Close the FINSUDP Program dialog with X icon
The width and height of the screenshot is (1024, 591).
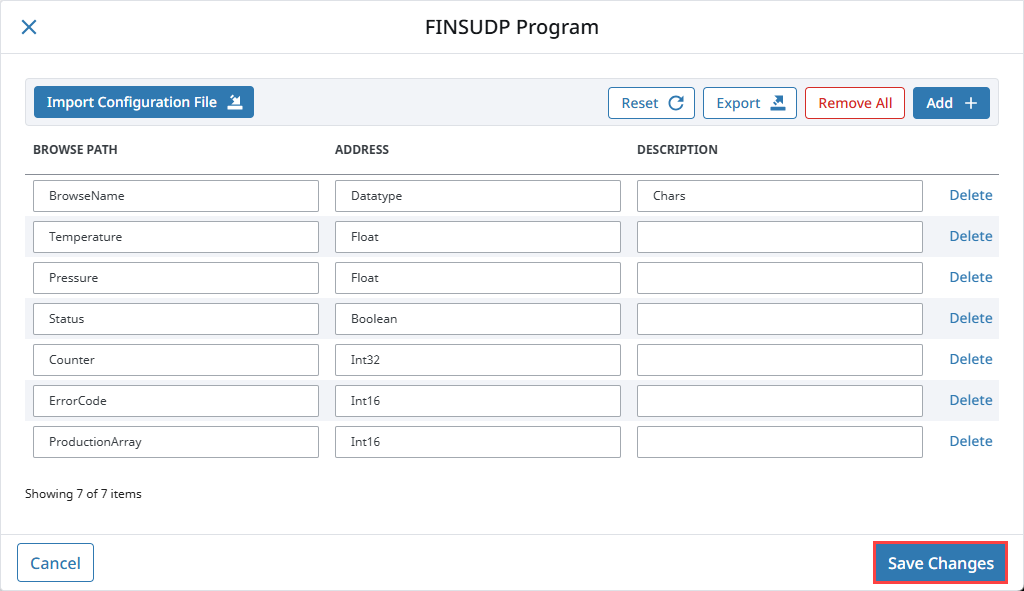coord(29,27)
